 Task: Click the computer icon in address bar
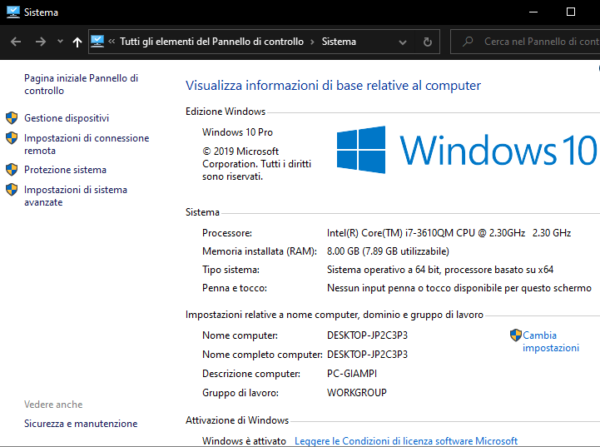[x=97, y=41]
